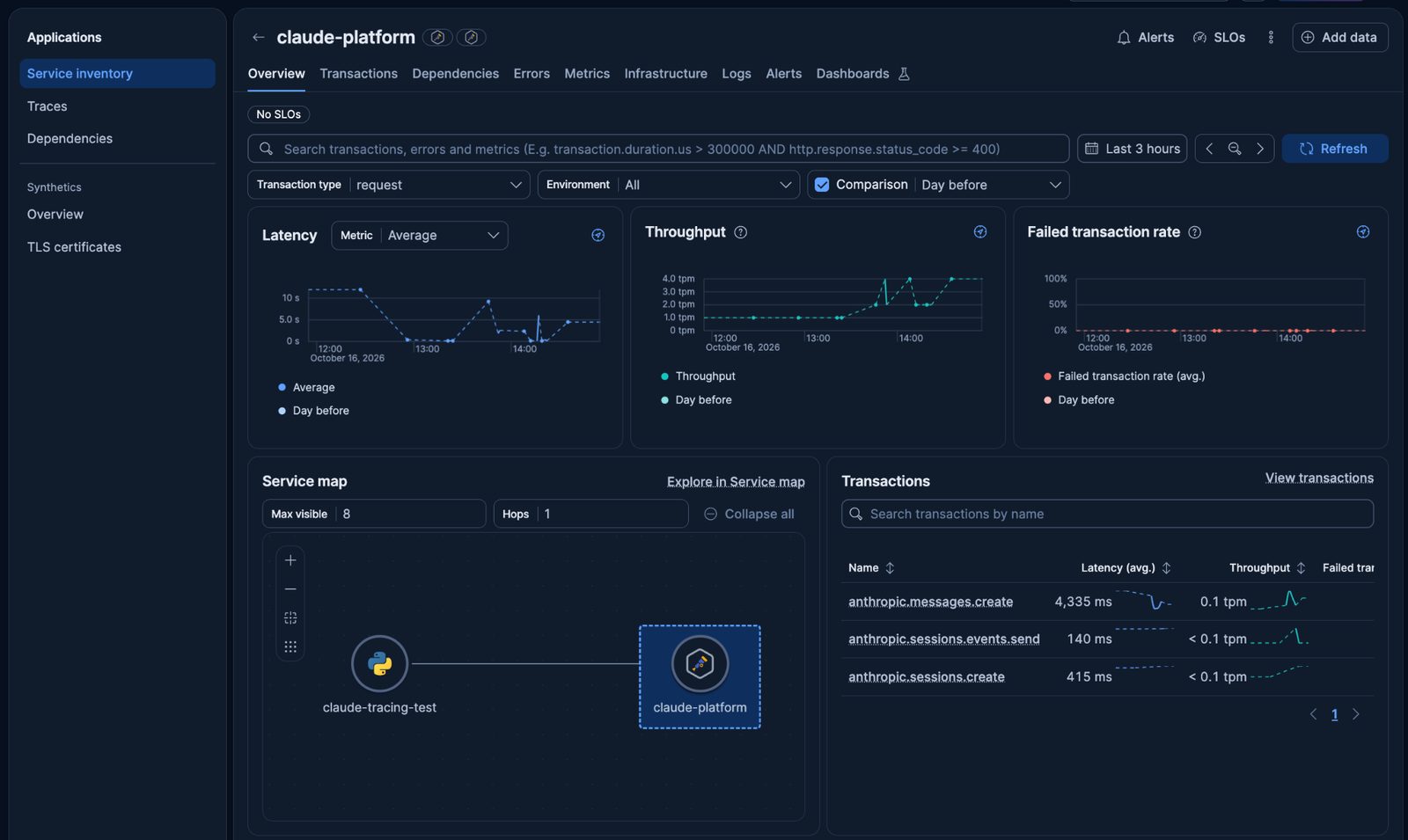Viewport: 1408px width, 840px height.
Task: Zoom out on the service map
Action: pyautogui.click(x=290, y=589)
